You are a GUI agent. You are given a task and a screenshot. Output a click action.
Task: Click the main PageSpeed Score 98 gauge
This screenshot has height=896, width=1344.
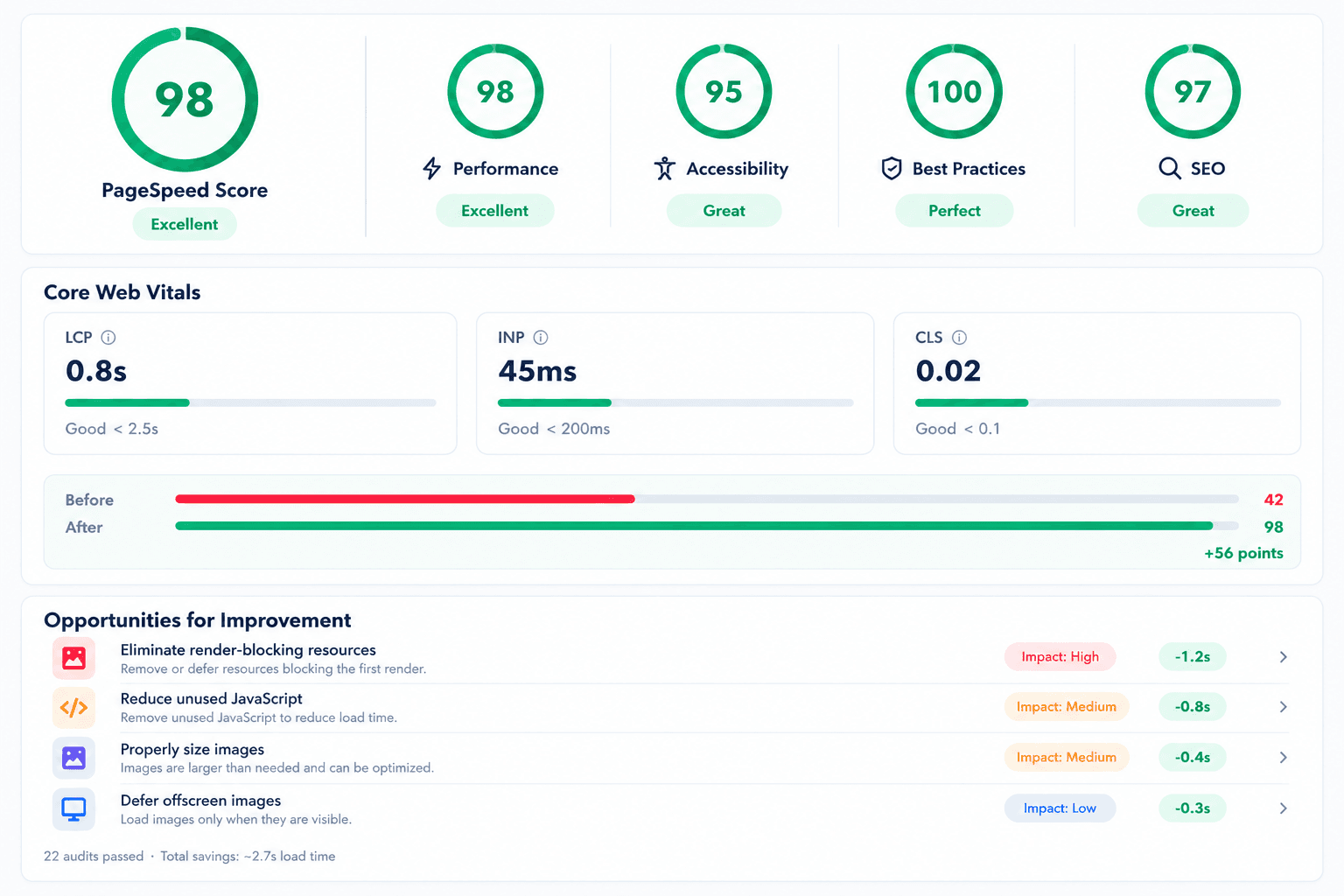185,100
